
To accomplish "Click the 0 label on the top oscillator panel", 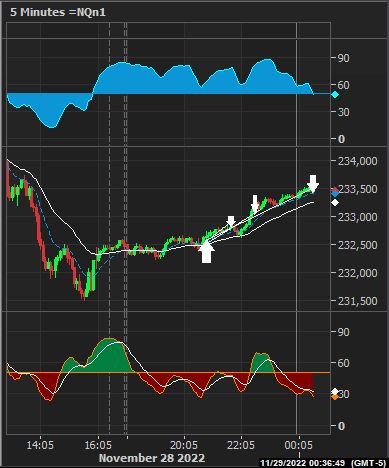I will (x=341, y=139).
